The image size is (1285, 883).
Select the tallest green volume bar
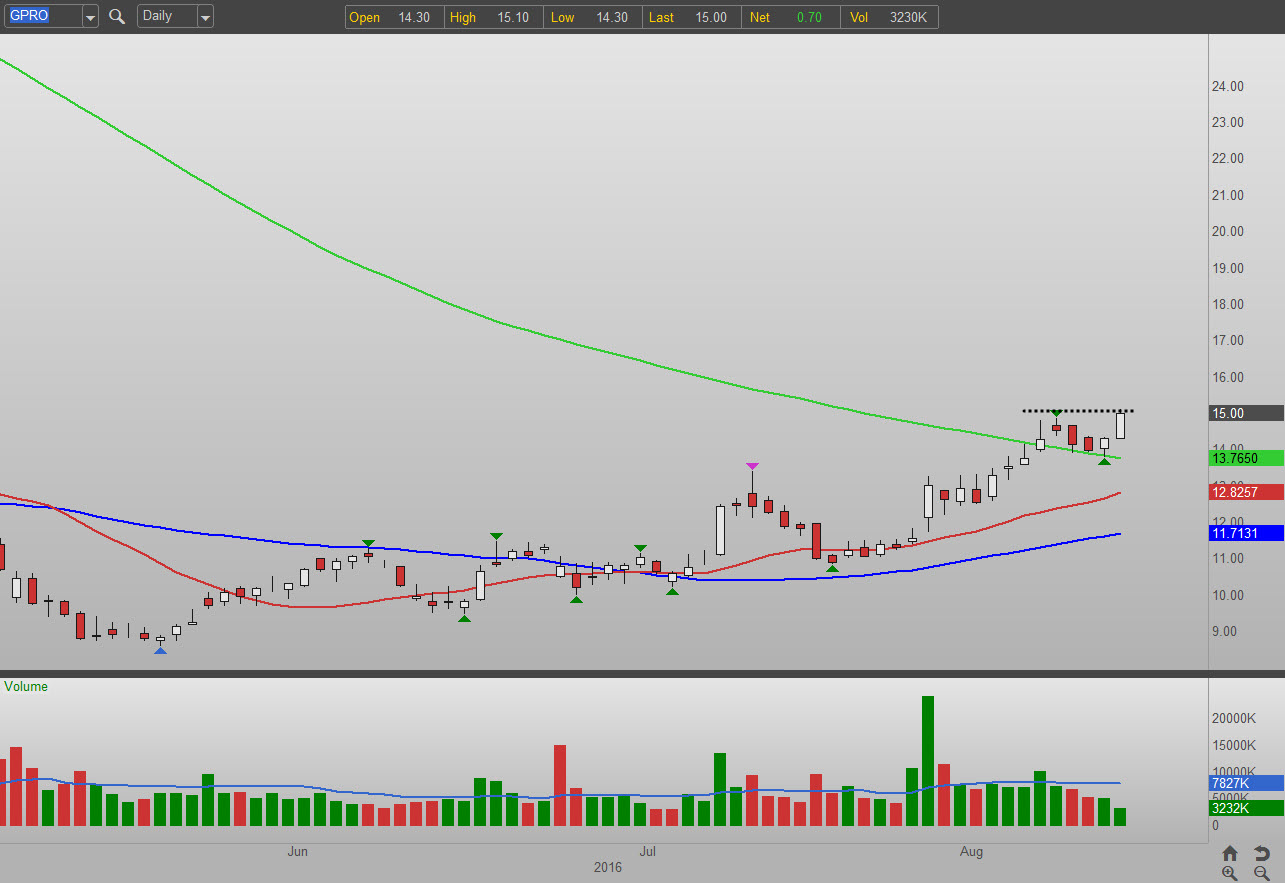click(x=927, y=760)
